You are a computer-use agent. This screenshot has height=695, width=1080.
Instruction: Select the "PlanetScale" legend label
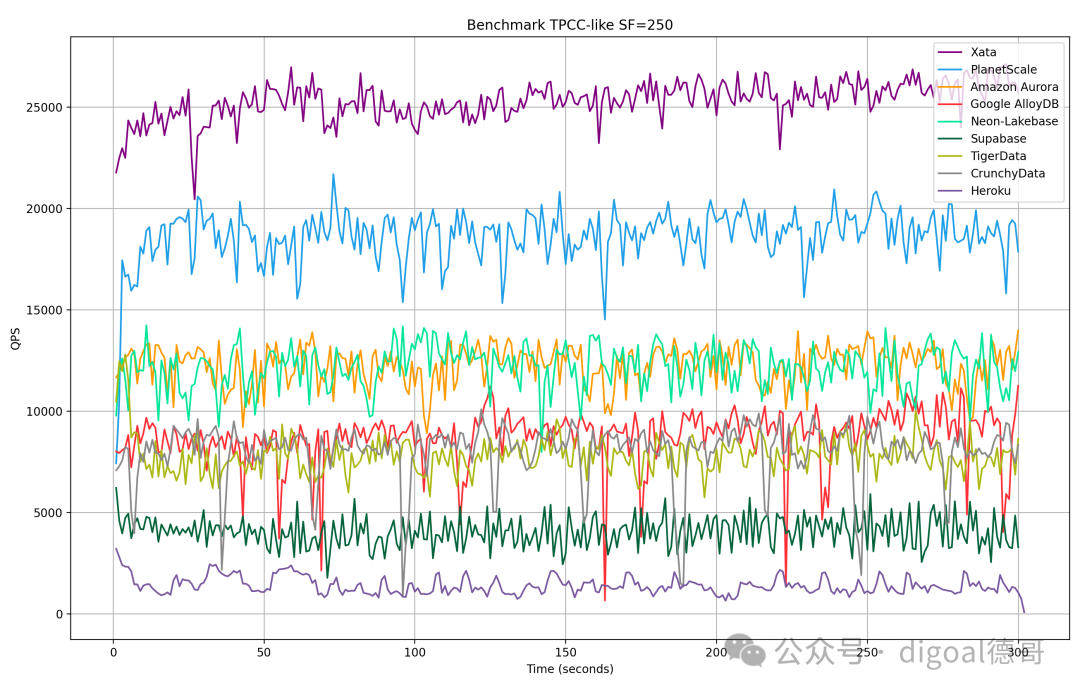(1003, 70)
